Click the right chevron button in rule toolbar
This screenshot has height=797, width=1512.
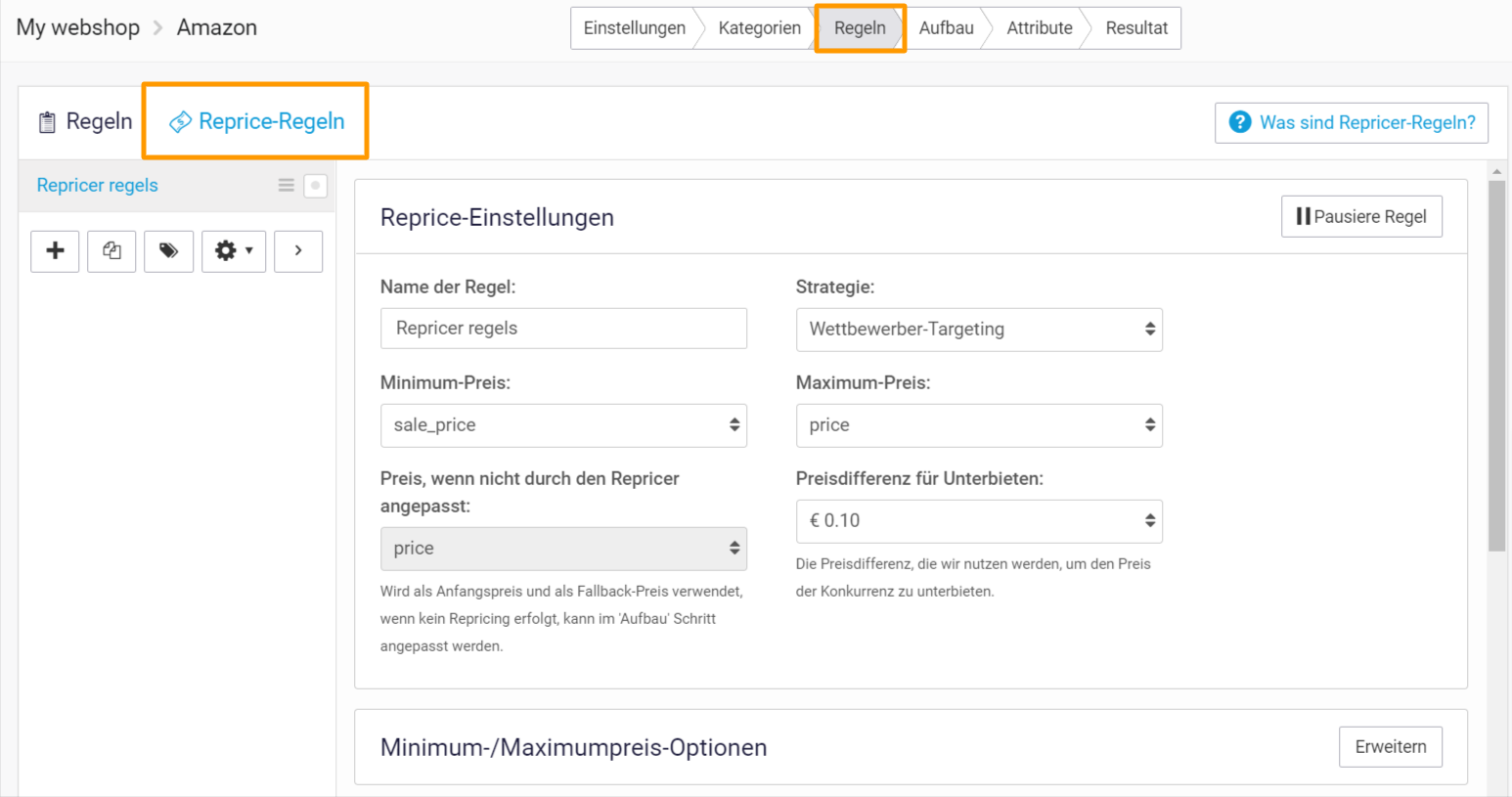(x=298, y=251)
